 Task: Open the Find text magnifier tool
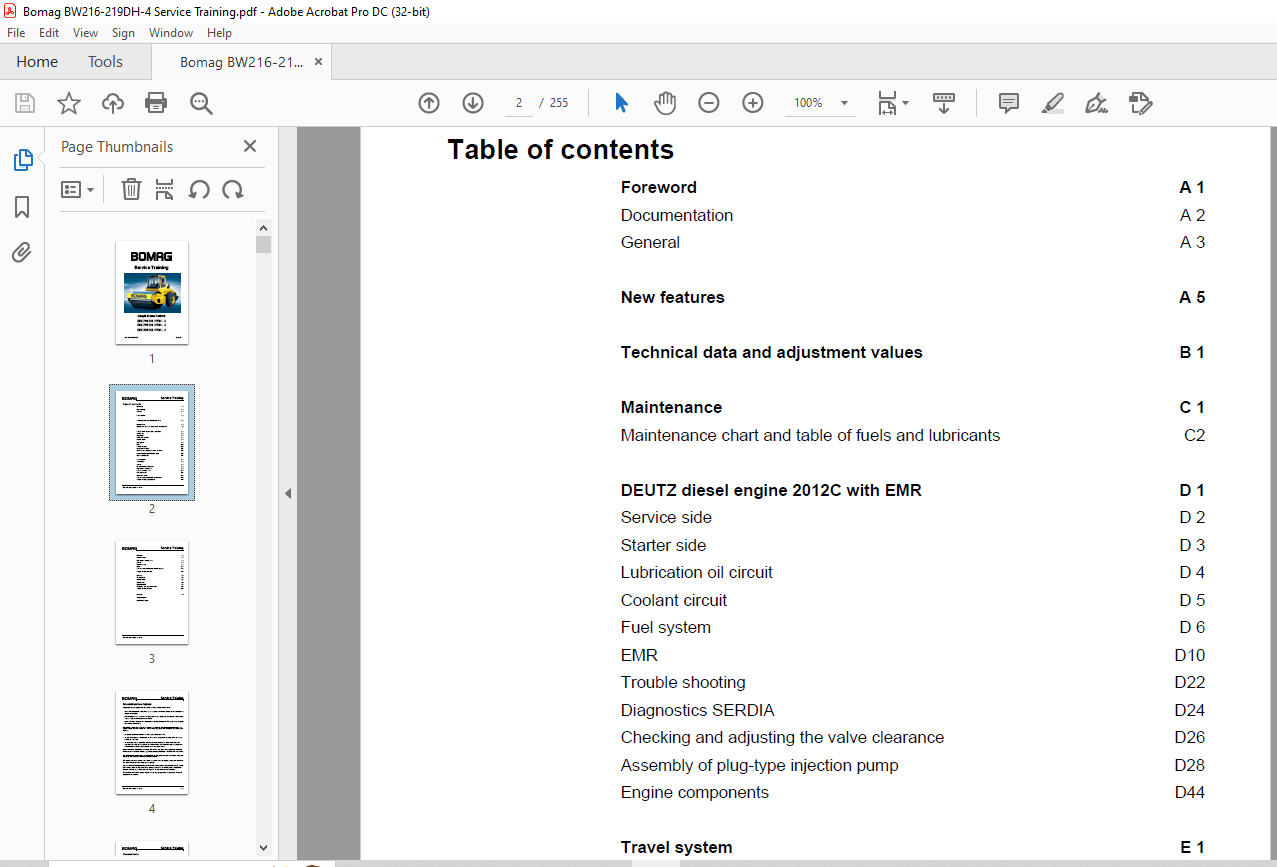point(201,103)
